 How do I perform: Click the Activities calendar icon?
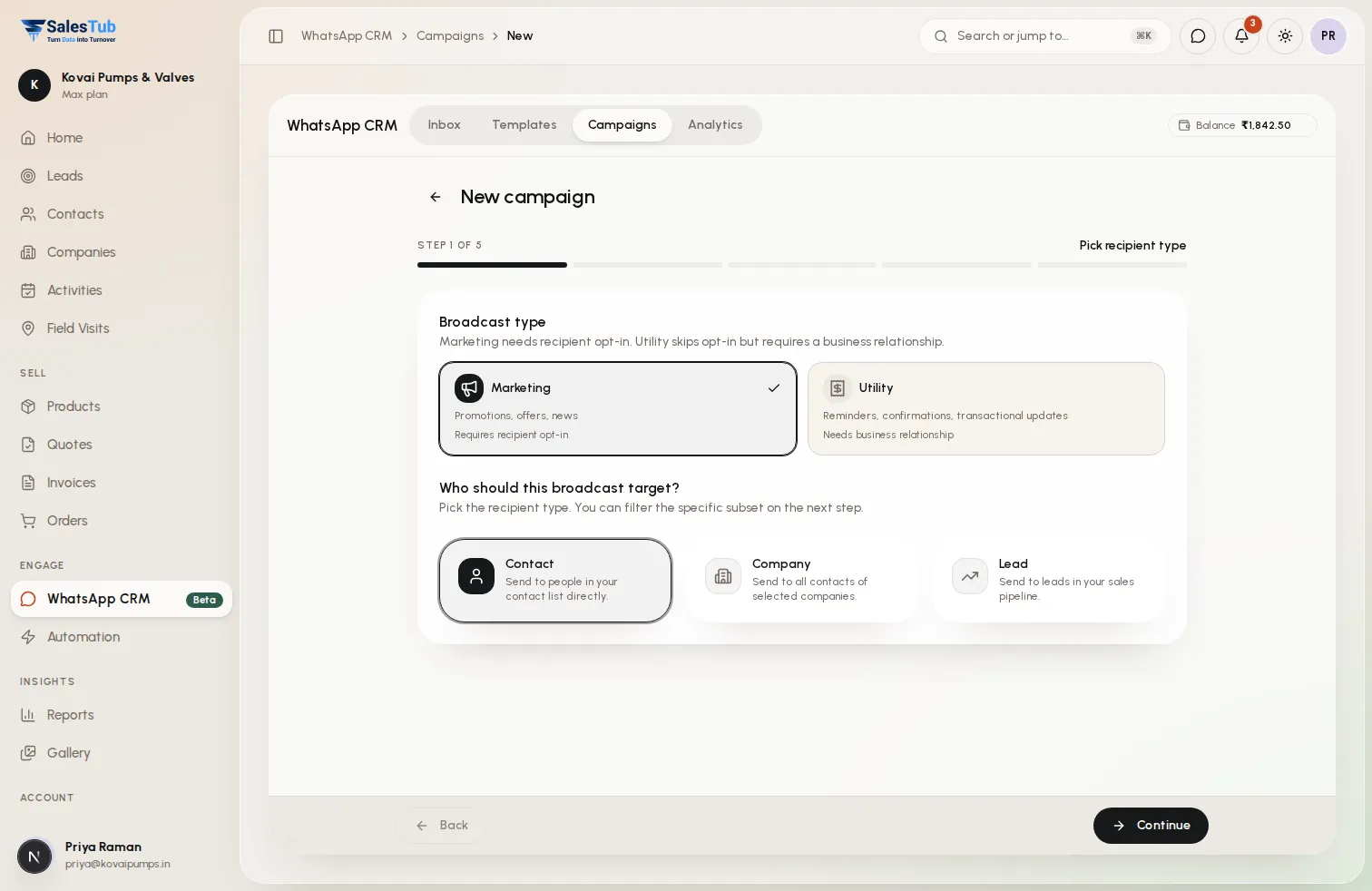(28, 290)
